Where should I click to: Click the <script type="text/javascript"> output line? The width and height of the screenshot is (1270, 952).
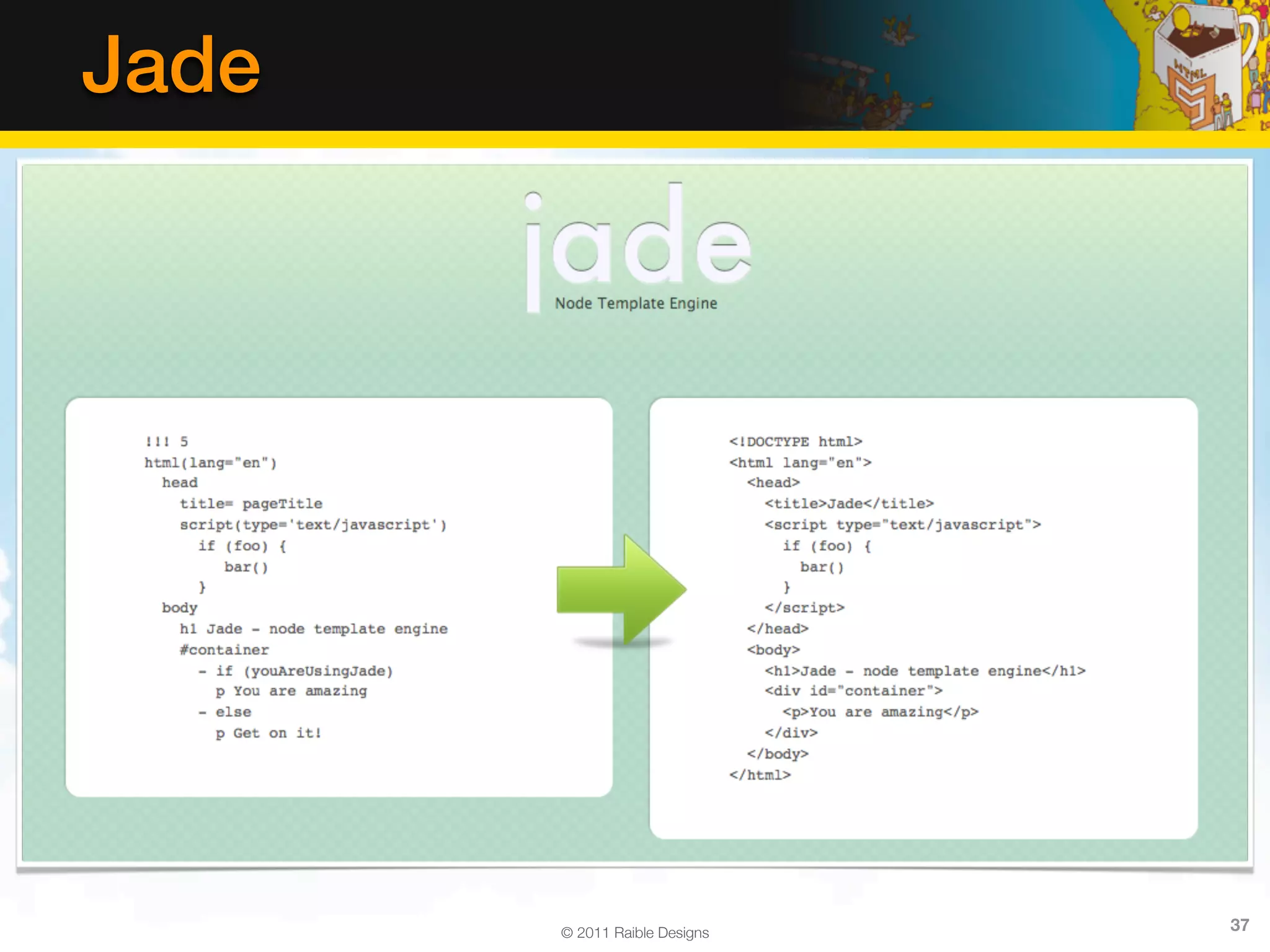(903, 524)
